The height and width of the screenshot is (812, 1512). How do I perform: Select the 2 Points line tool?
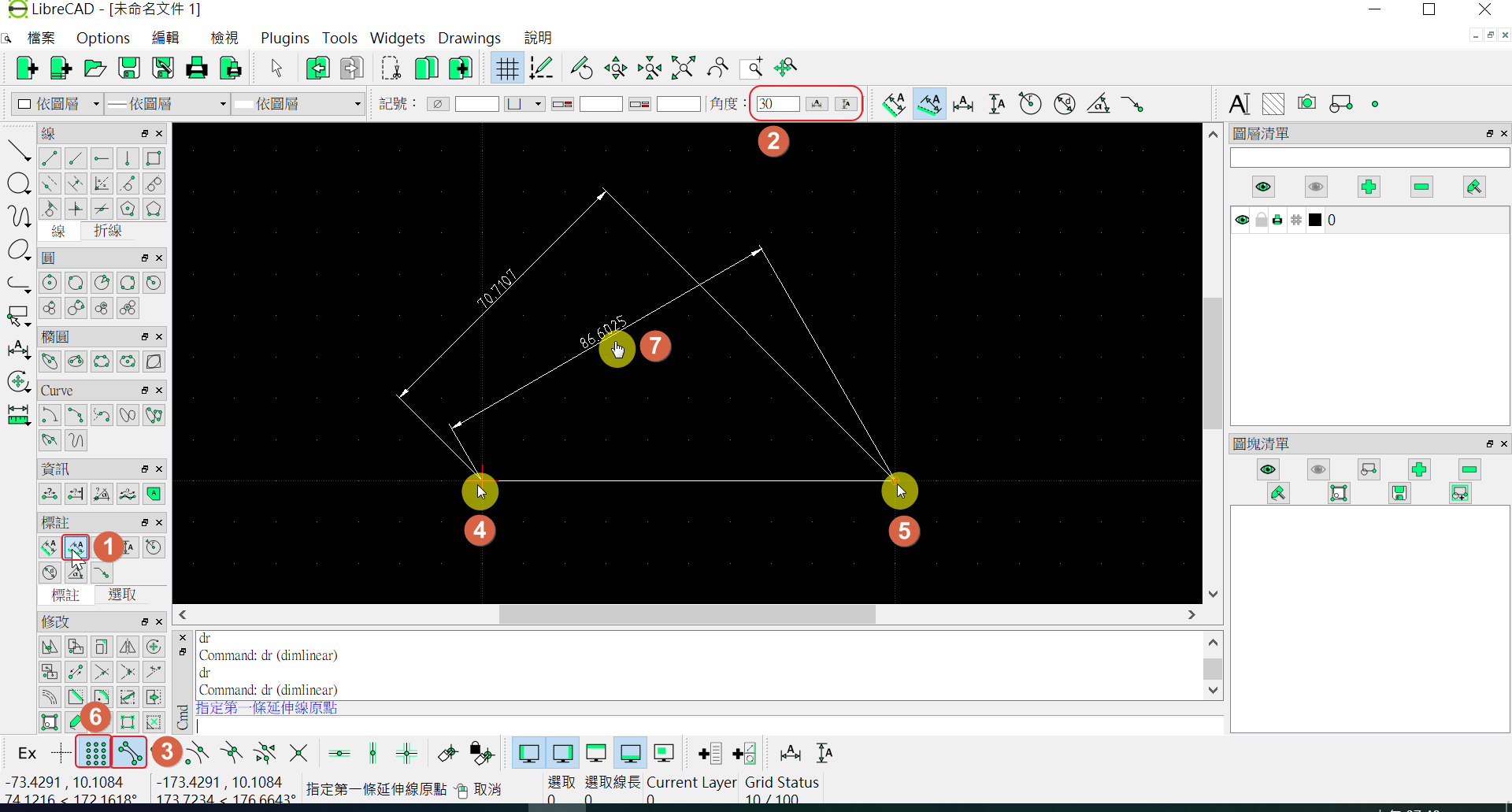tap(50, 158)
